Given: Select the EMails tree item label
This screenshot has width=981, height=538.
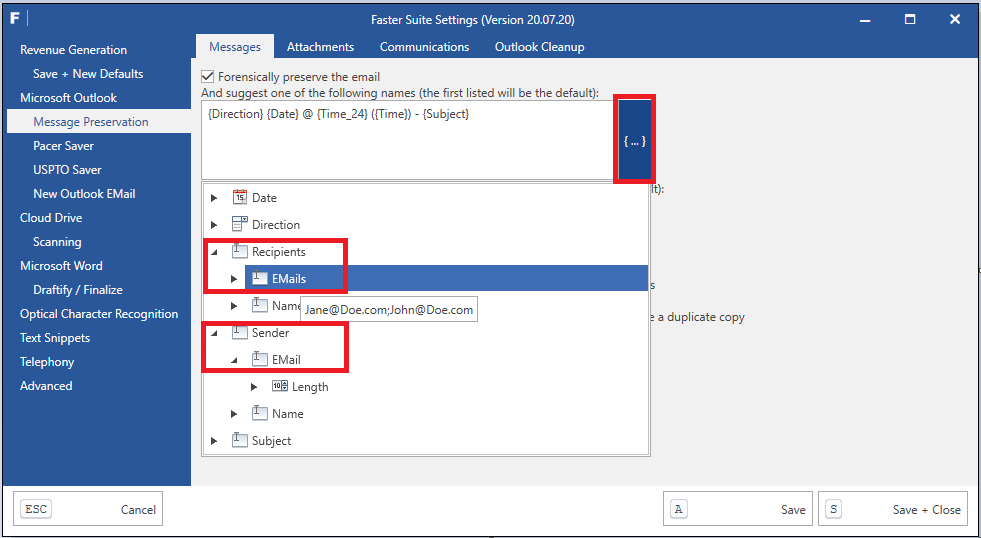Looking at the screenshot, I should point(289,279).
